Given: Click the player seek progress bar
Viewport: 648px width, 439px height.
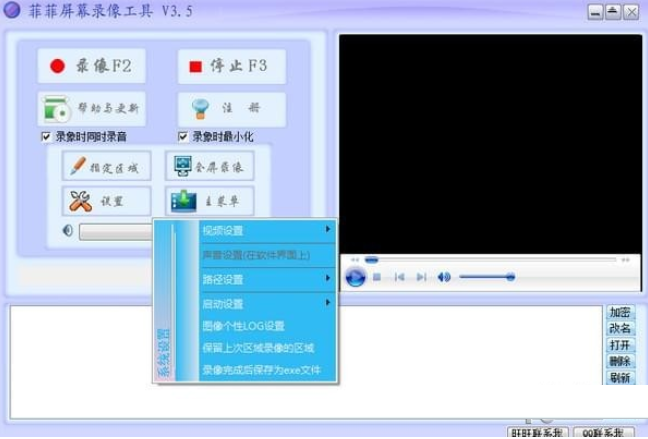Looking at the screenshot, I should click(x=491, y=260).
